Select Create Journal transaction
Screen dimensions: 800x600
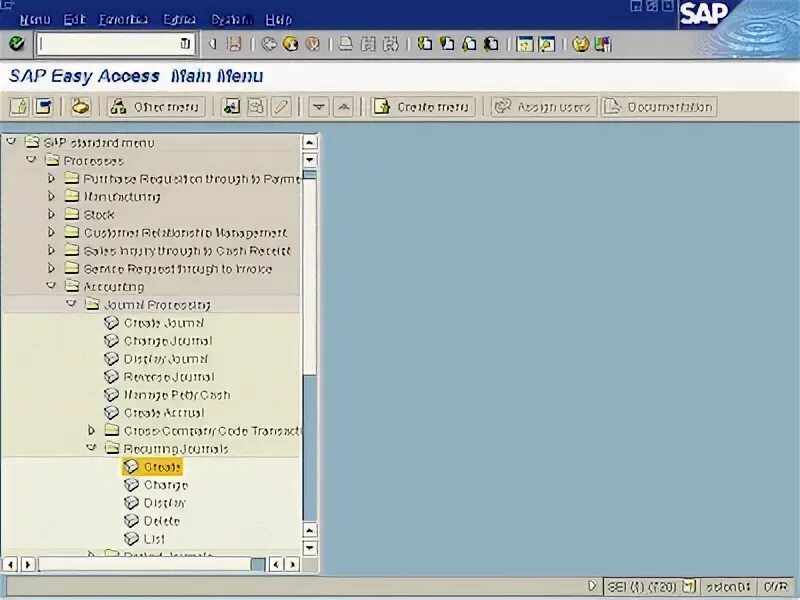tap(163, 323)
